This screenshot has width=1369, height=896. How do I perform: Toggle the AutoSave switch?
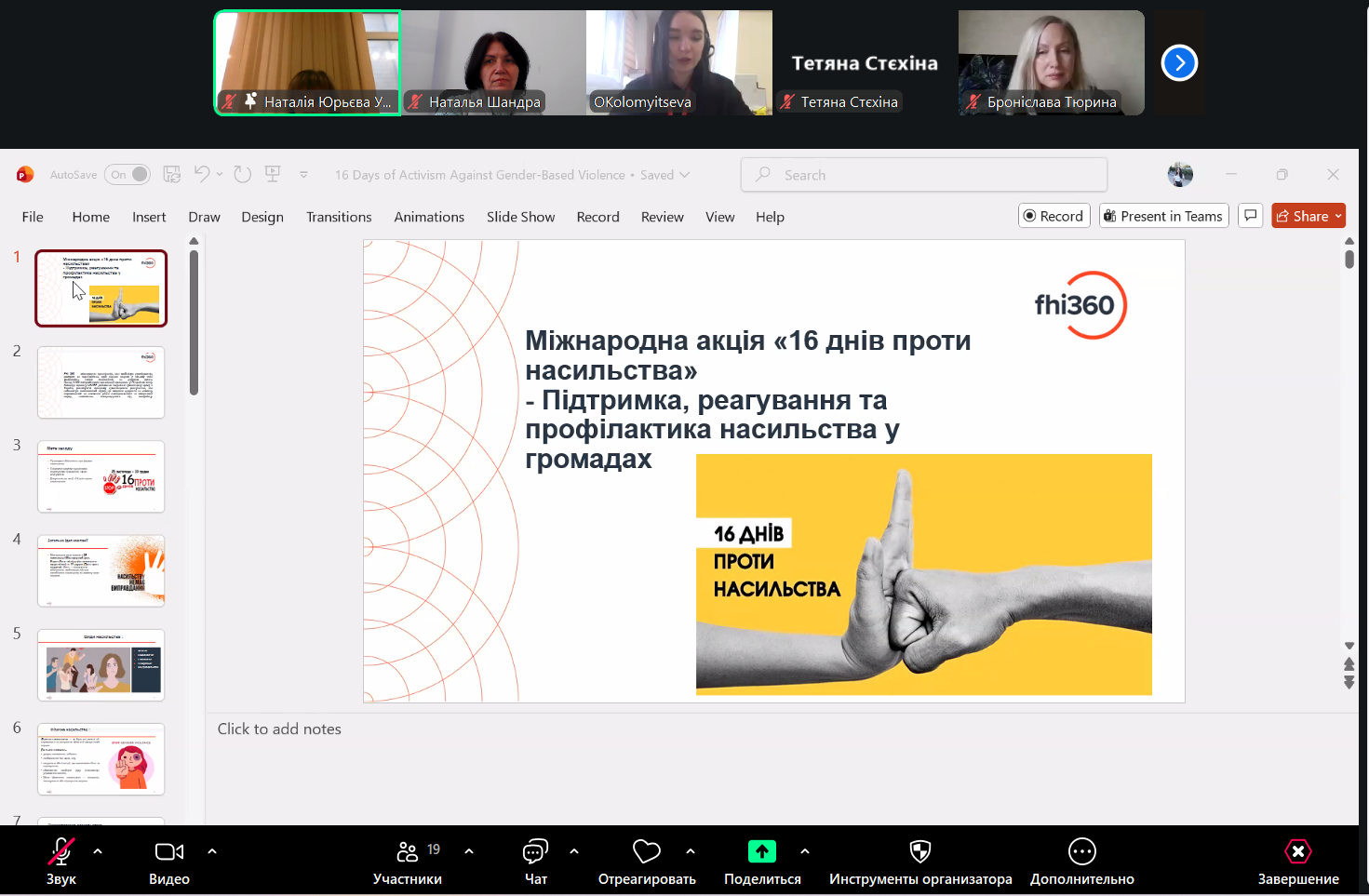128,175
